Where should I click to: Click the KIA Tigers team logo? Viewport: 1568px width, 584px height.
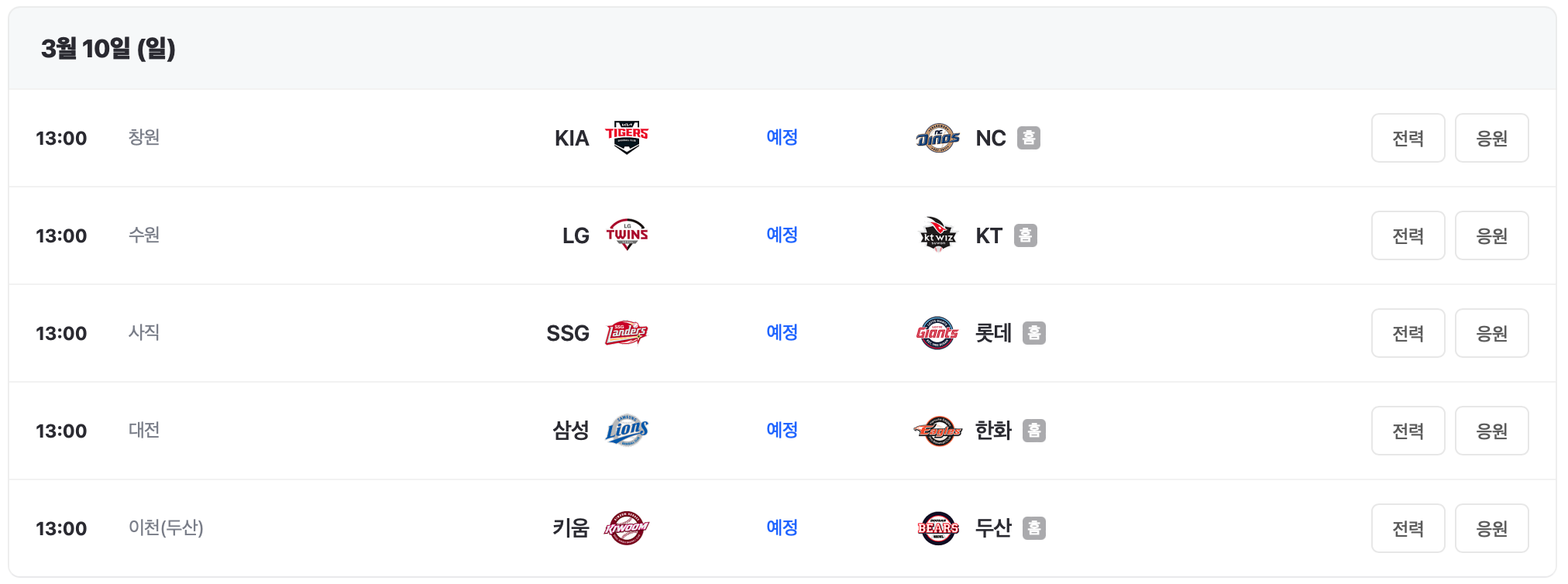coord(627,138)
